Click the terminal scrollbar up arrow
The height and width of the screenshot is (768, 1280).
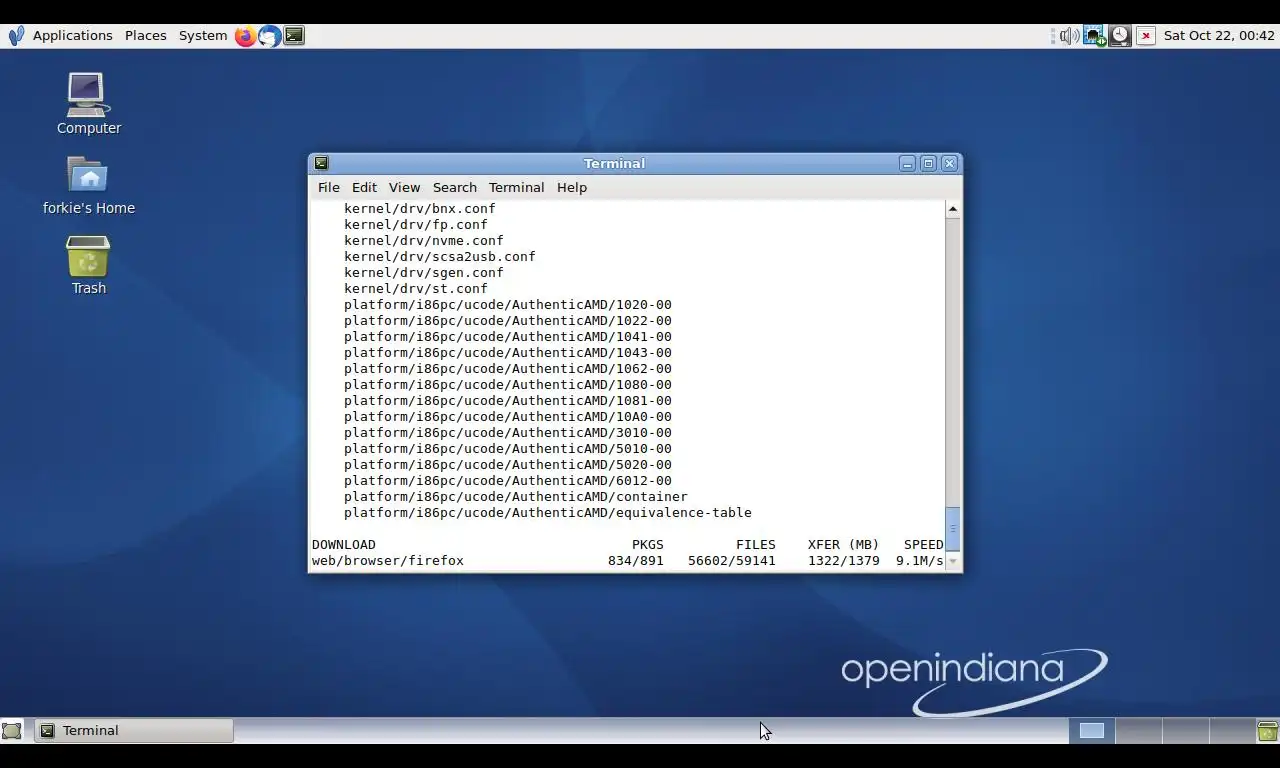[x=952, y=209]
